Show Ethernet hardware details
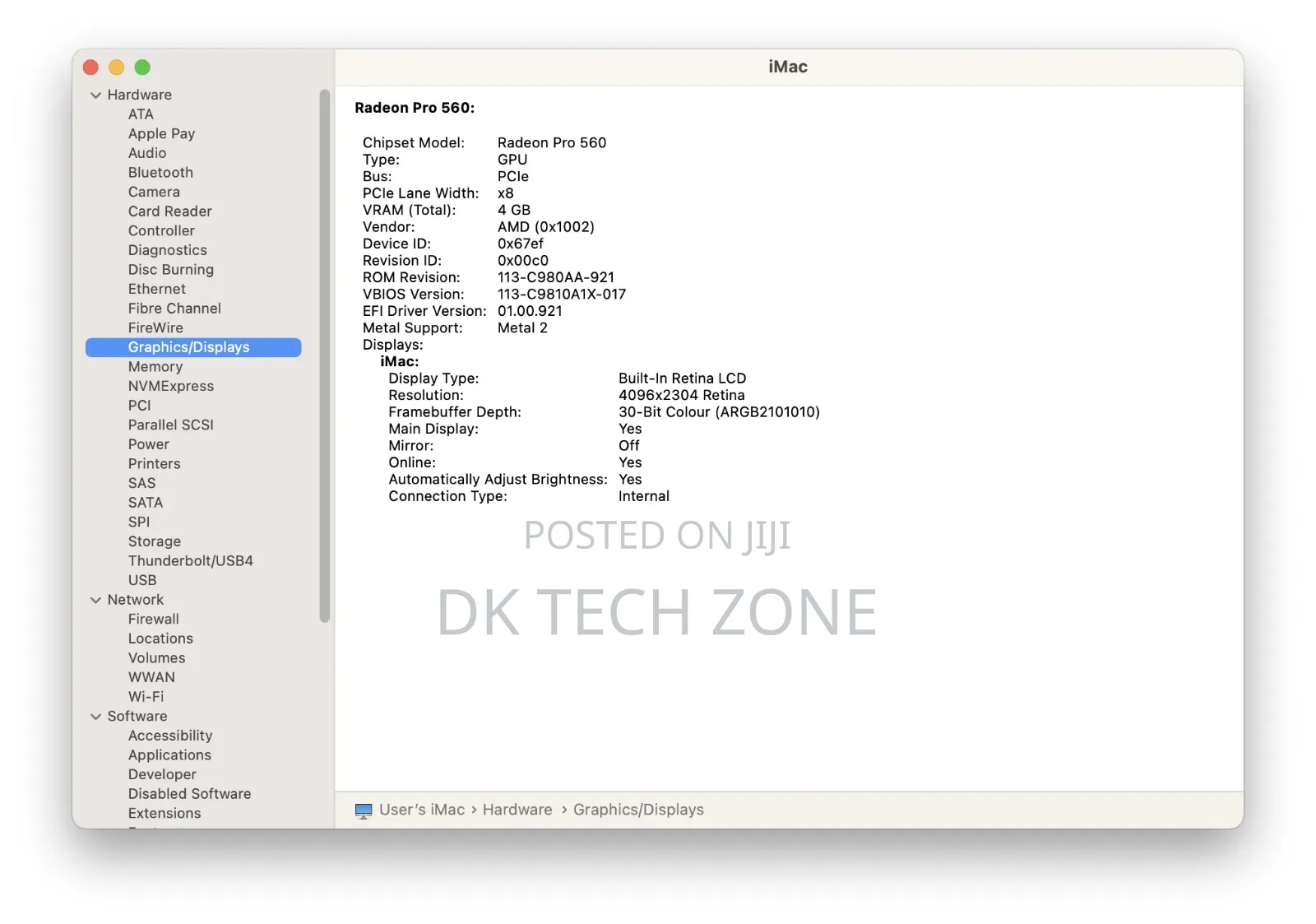 point(156,289)
